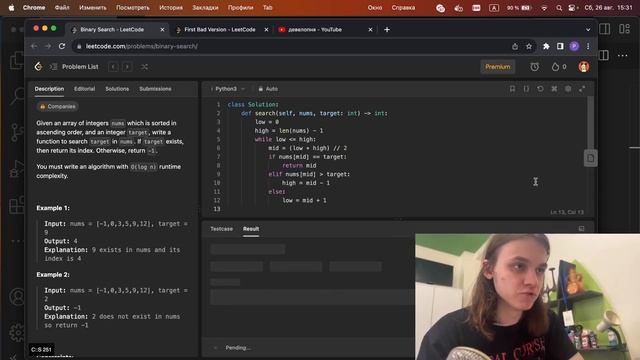Viewport: 640px width, 360px height.
Task: Open editor settings gear icon
Action: (x=568, y=89)
